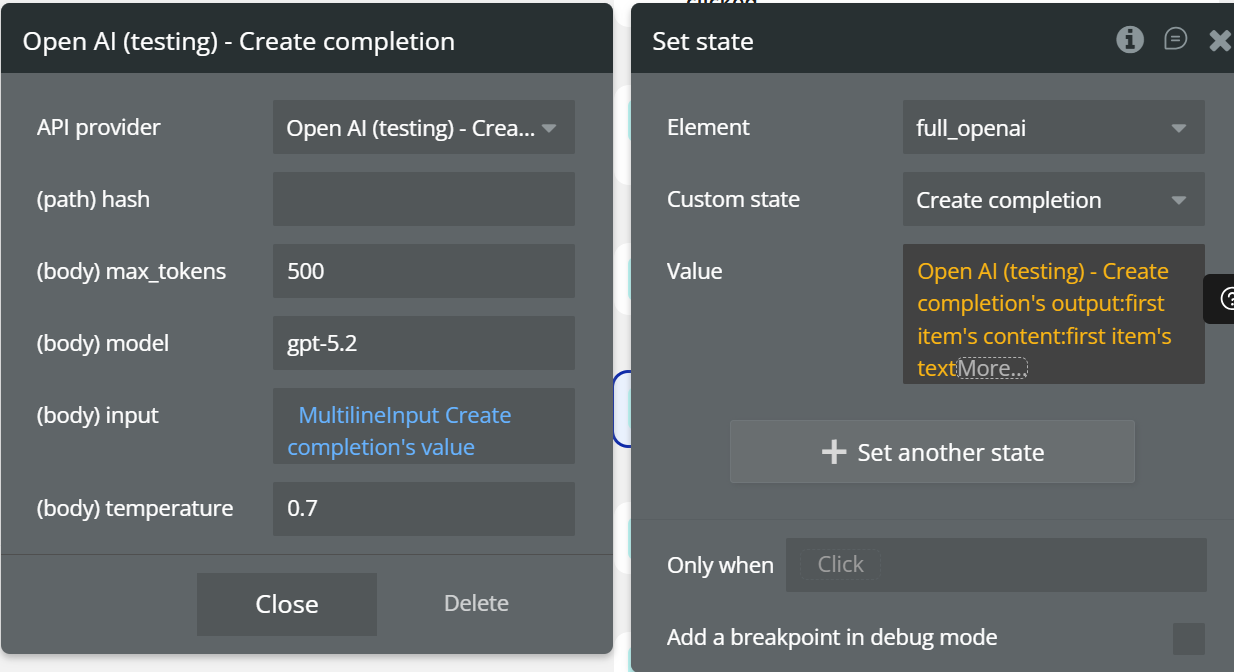
Task: Select the max_tokens field containing 500
Action: pos(423,271)
